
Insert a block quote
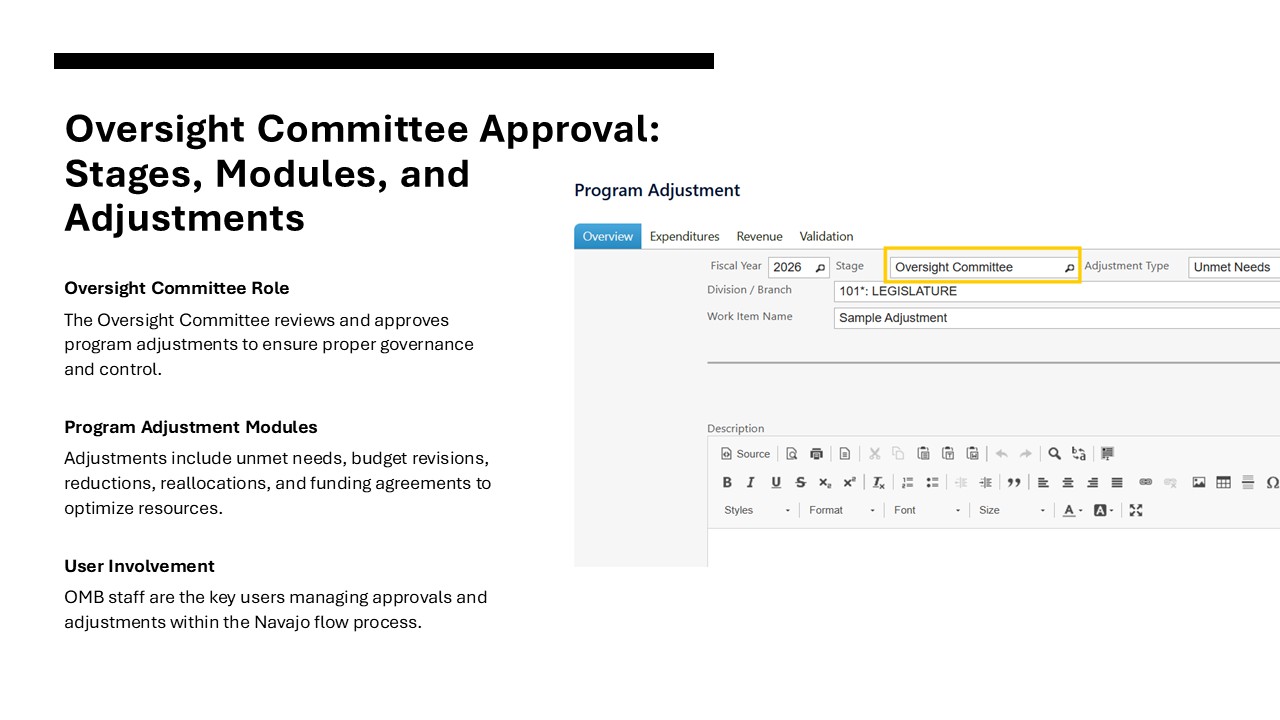coord(1014,482)
